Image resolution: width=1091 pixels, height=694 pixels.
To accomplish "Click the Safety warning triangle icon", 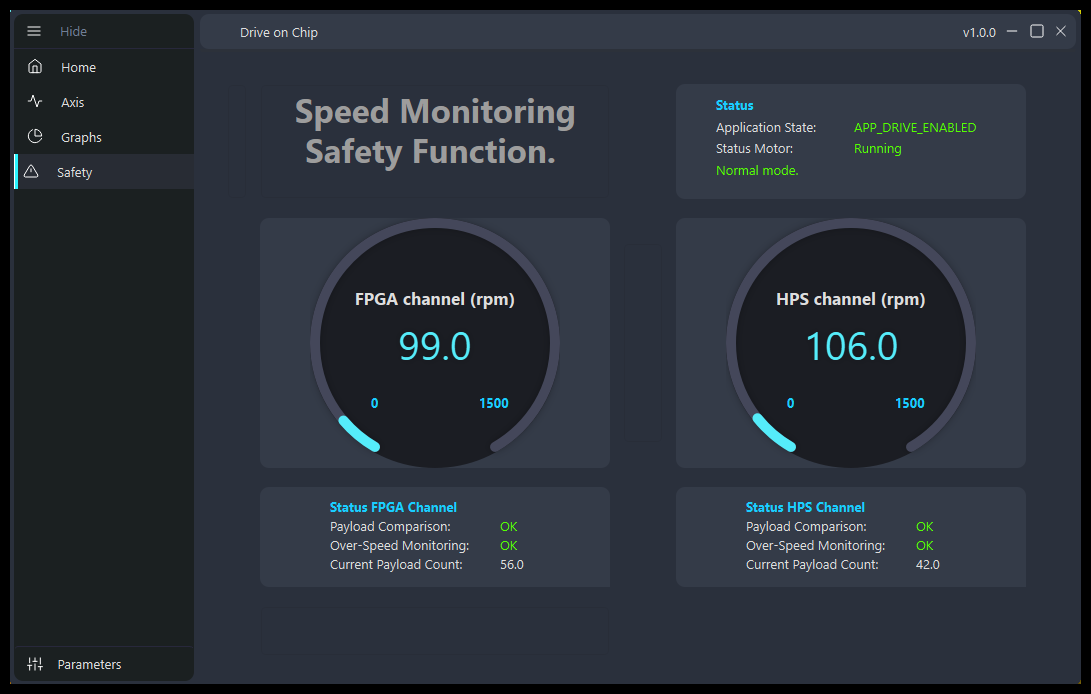I will [x=31, y=172].
